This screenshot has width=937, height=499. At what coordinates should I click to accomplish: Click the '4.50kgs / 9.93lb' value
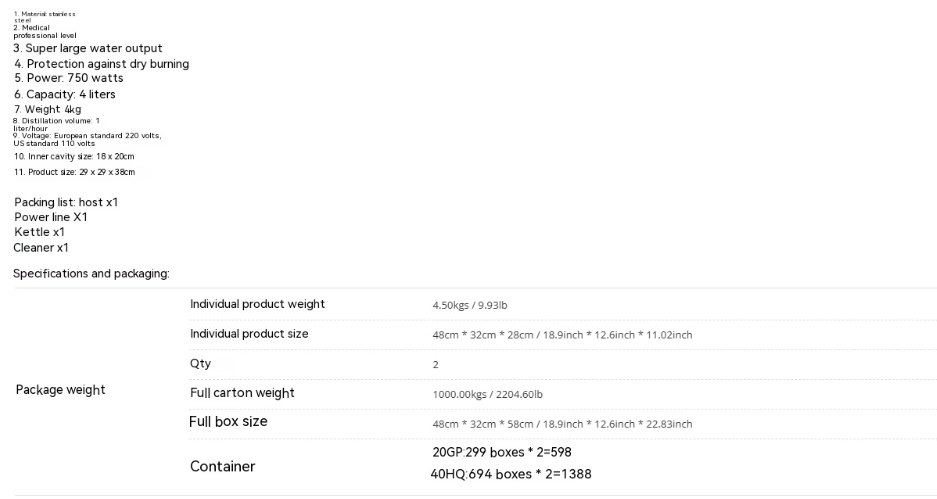tap(470, 305)
